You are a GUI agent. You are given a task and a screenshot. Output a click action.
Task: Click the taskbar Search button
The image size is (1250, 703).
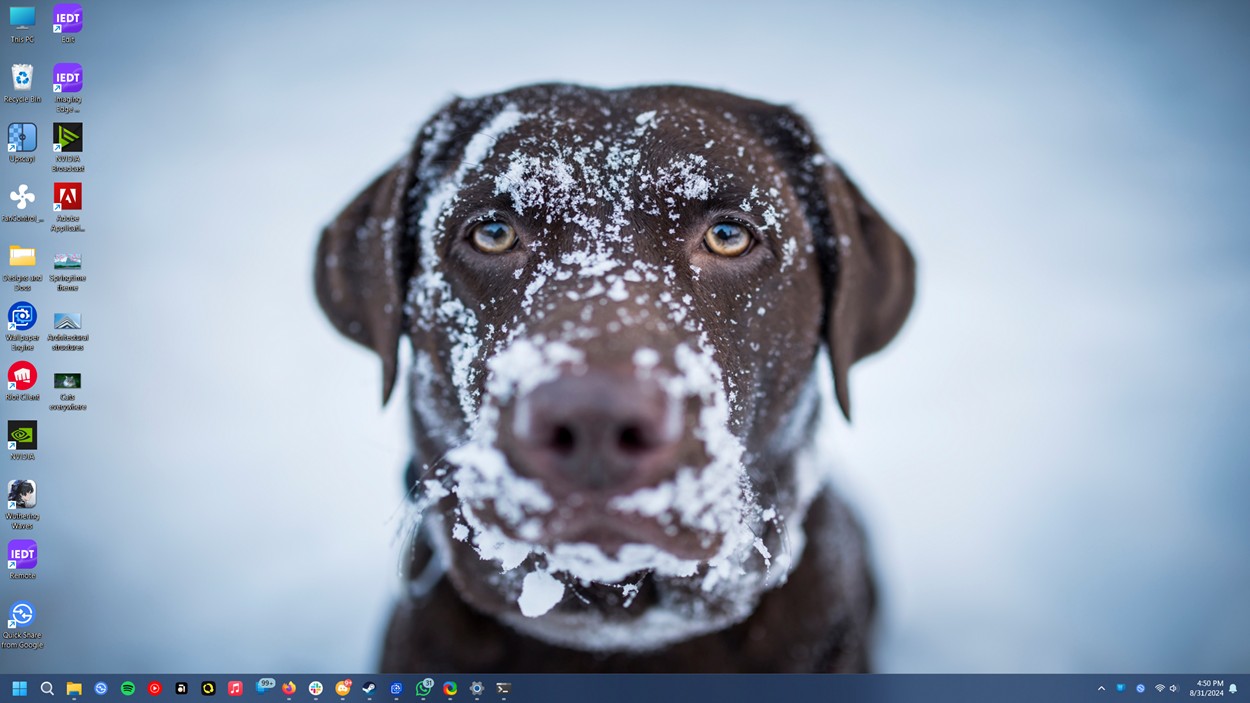pyautogui.click(x=47, y=688)
